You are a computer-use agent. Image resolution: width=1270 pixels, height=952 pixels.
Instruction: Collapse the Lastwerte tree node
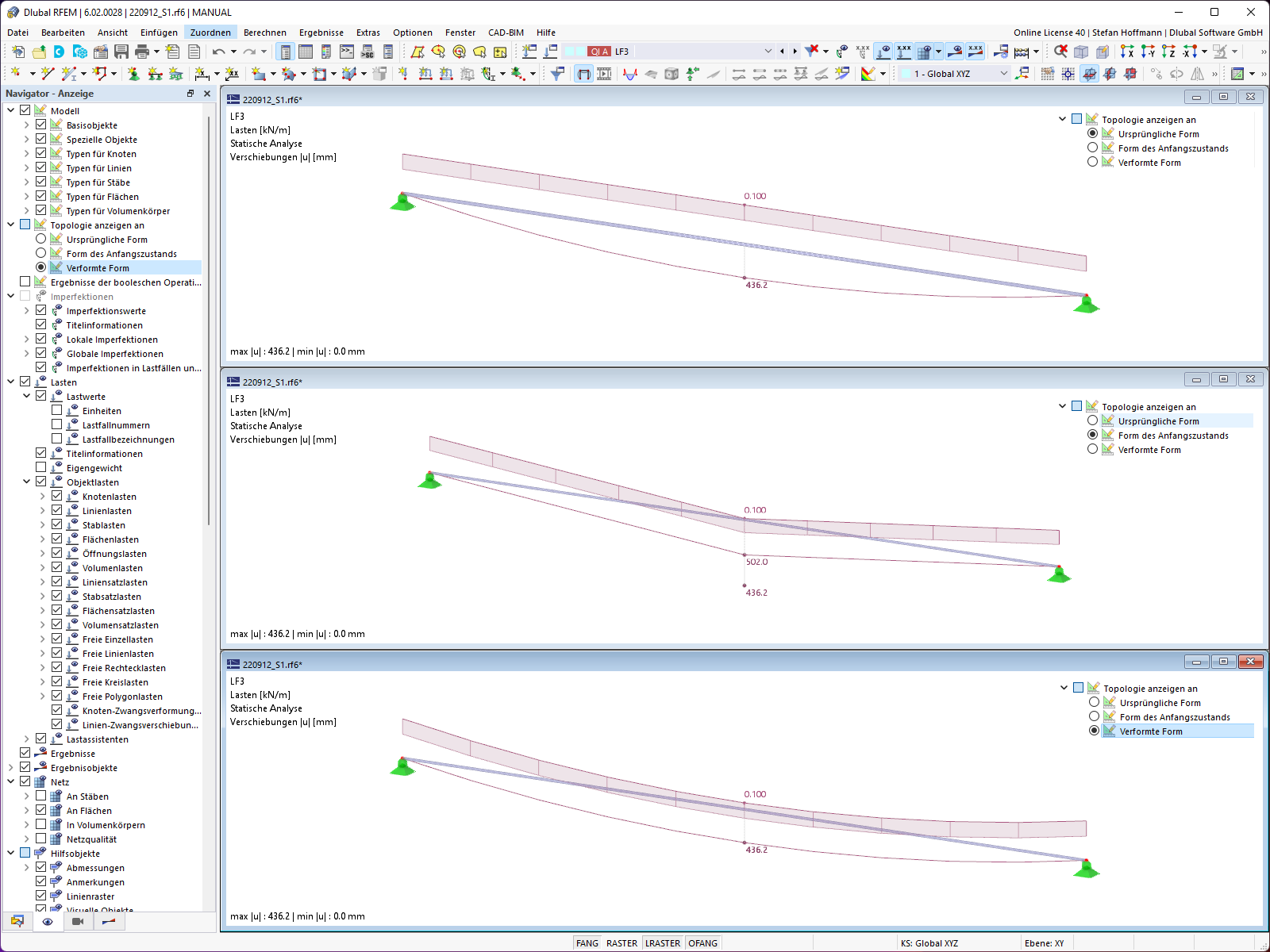tap(26, 396)
